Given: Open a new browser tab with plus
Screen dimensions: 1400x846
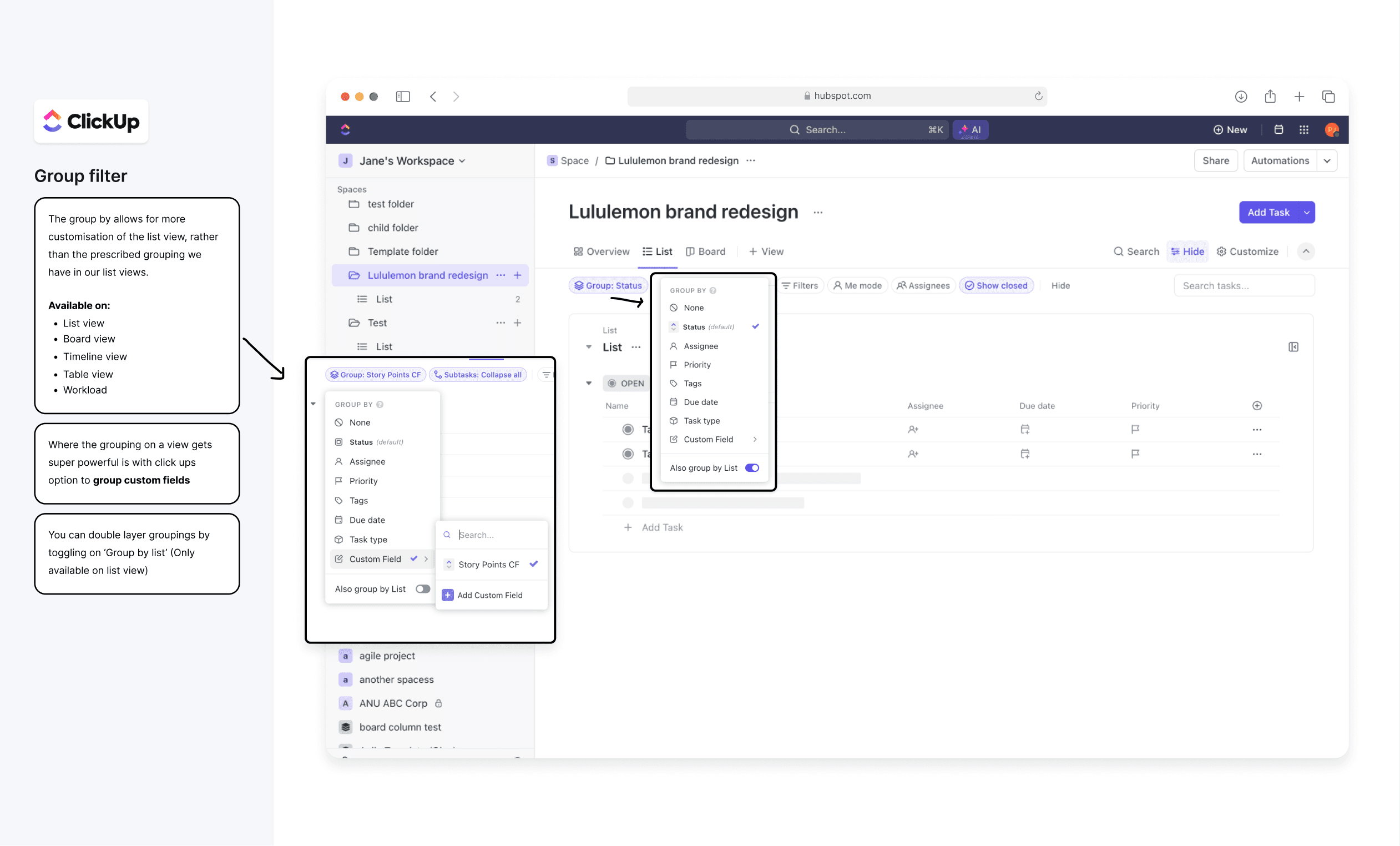Looking at the screenshot, I should 1299,97.
